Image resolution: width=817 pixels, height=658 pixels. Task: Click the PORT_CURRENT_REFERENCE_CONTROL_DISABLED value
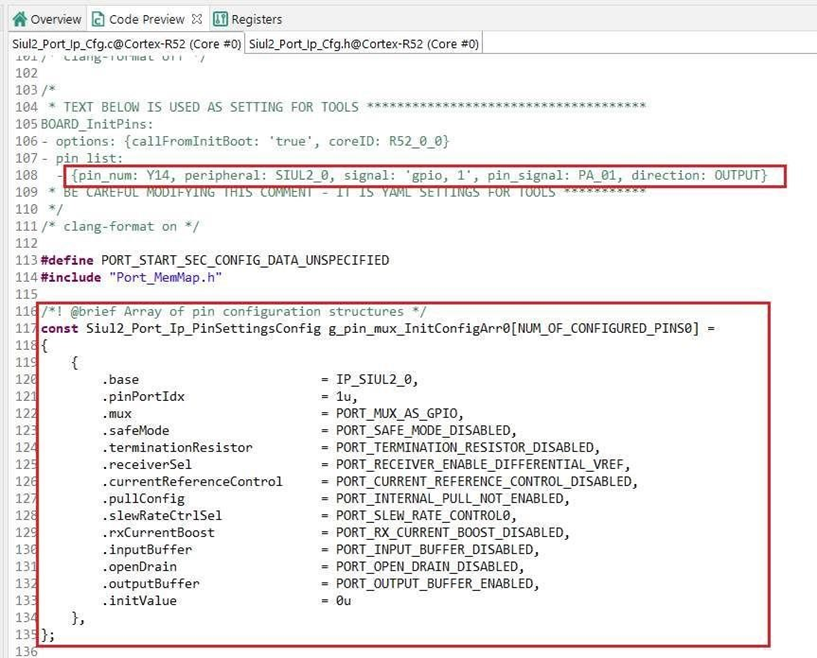pos(486,482)
